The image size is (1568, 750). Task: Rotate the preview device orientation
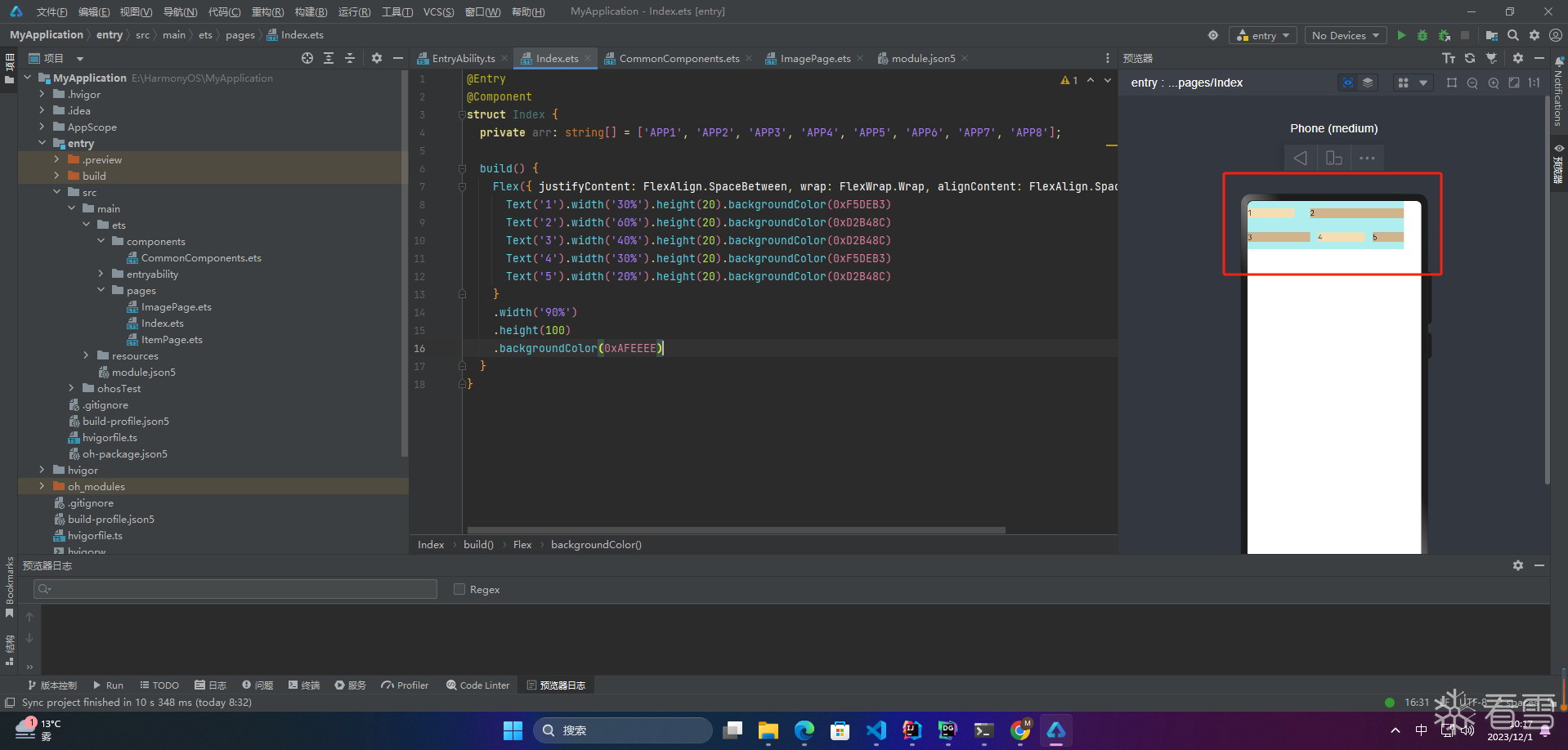(x=1334, y=158)
